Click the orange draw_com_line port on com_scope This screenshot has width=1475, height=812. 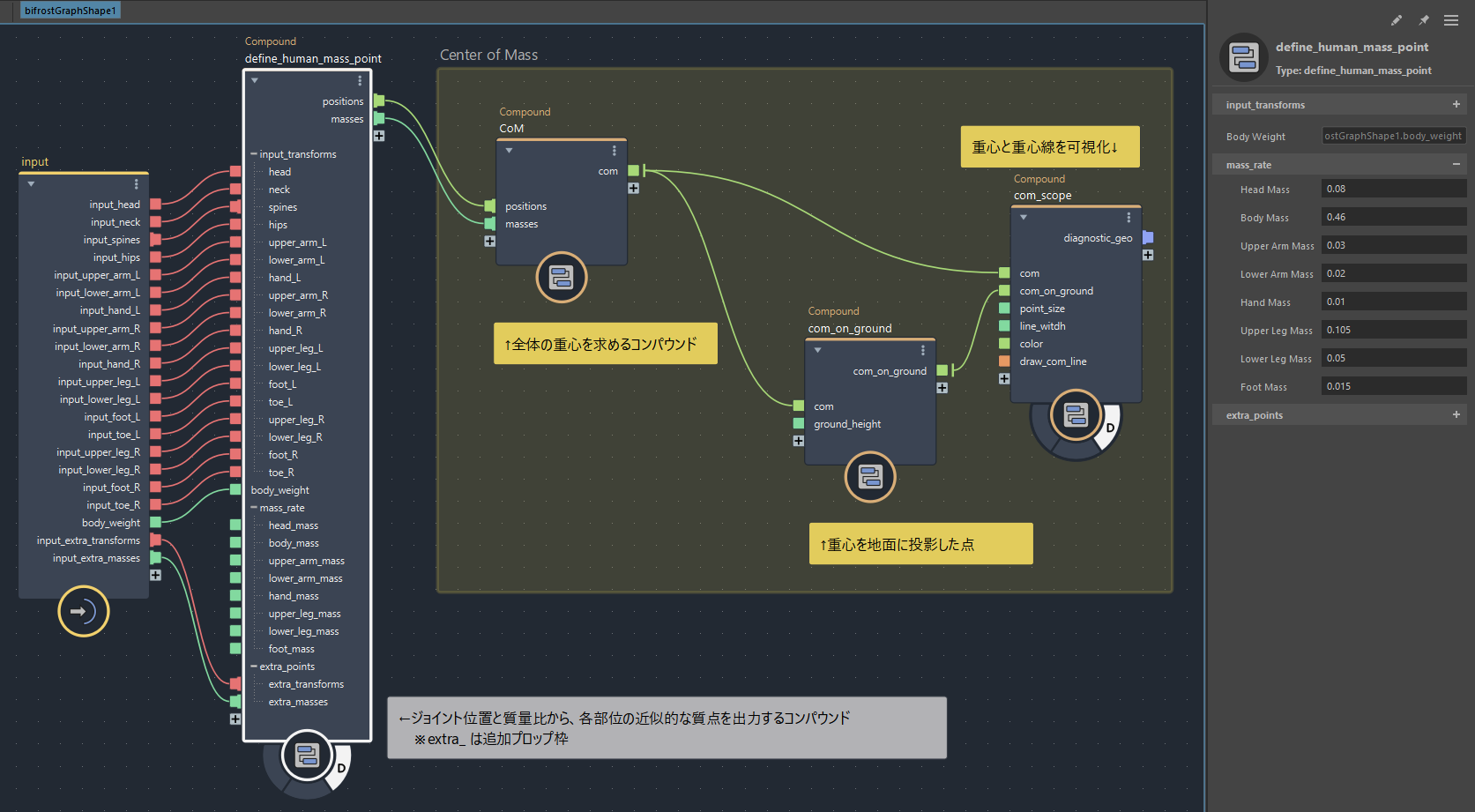click(1004, 361)
